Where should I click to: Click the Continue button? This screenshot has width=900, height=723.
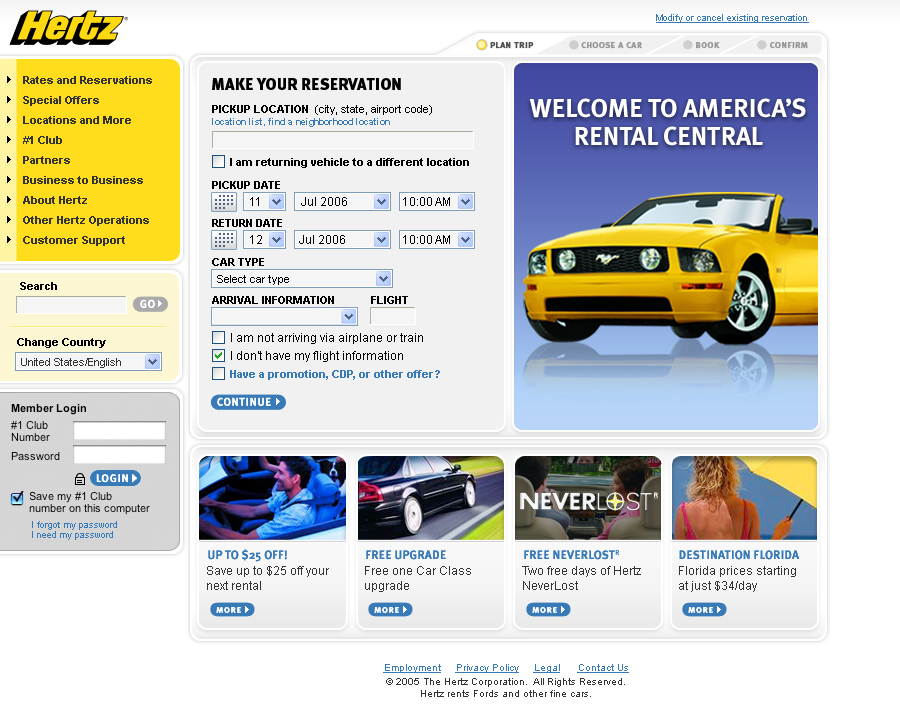[248, 402]
